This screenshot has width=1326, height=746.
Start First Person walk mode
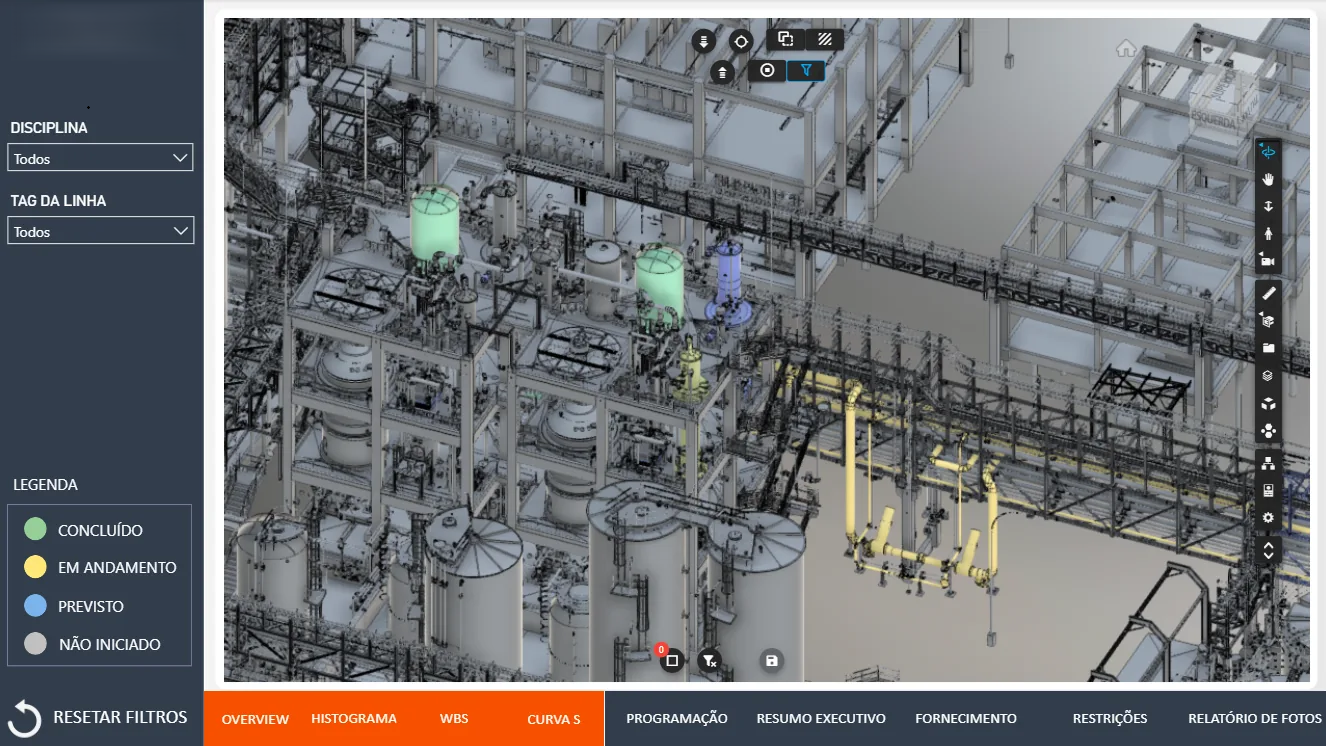click(1268, 233)
